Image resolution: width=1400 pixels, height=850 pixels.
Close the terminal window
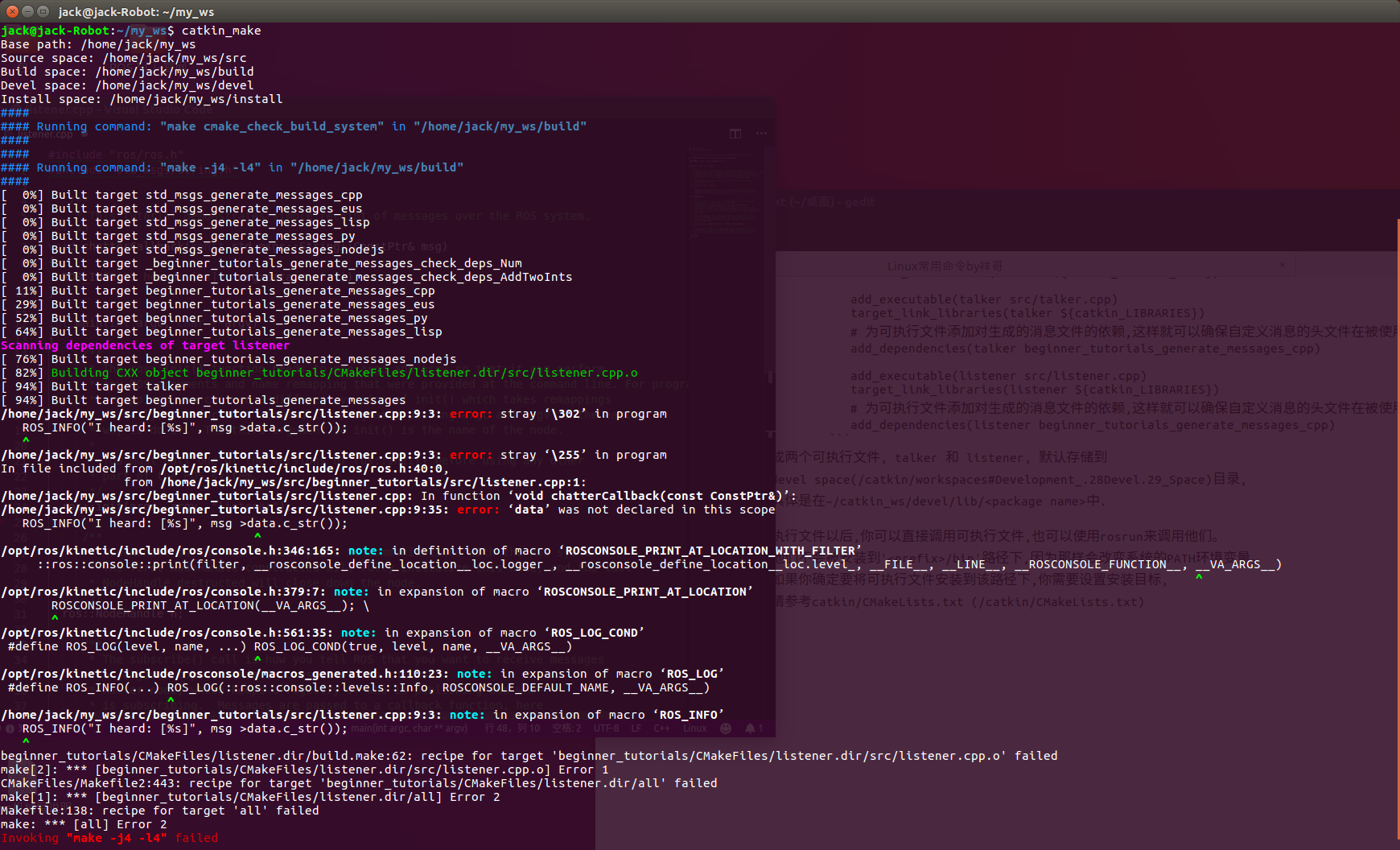[12, 11]
